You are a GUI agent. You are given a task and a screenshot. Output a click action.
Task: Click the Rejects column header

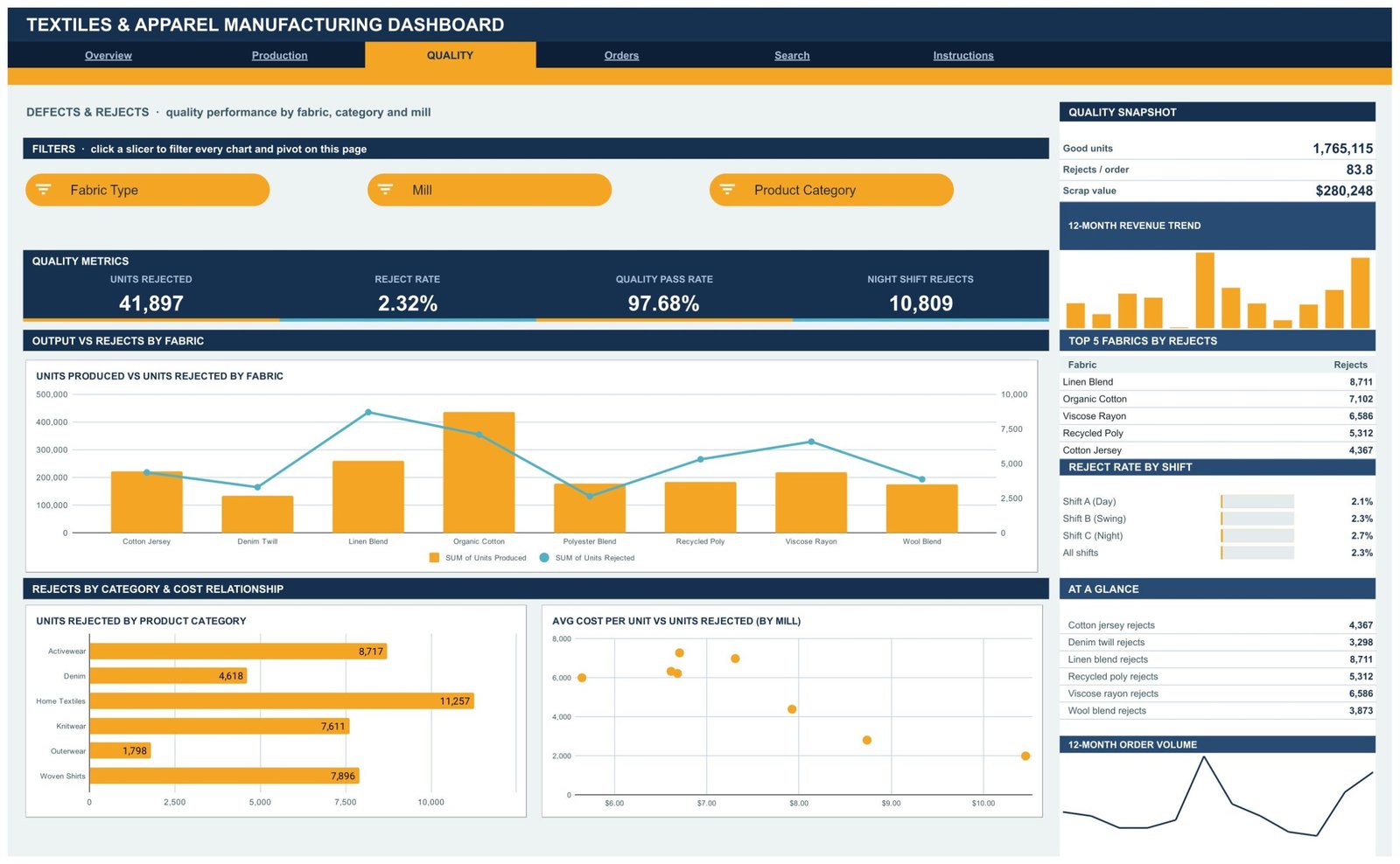1350,365
